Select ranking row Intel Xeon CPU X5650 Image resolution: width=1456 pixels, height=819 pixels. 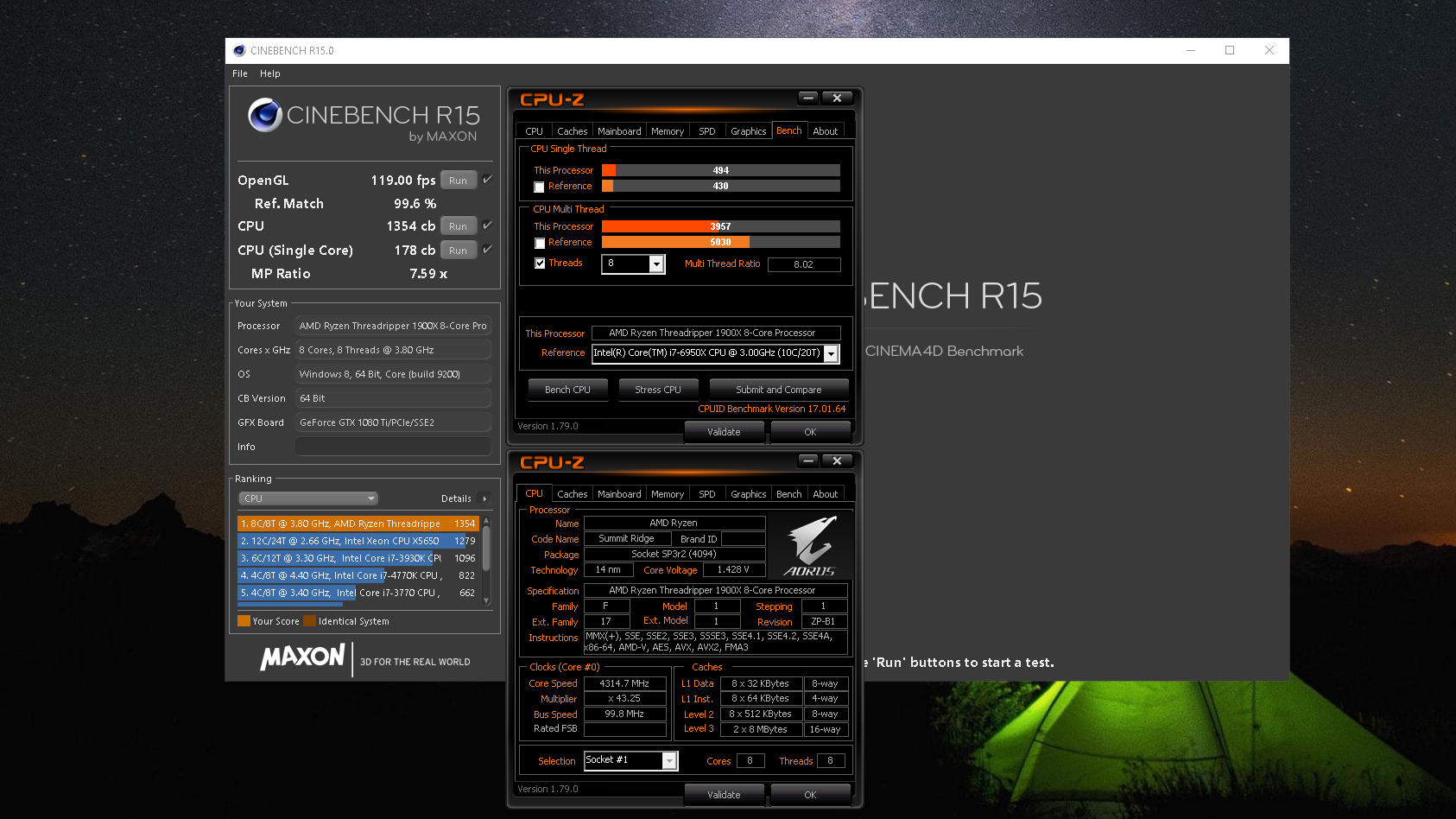click(358, 541)
